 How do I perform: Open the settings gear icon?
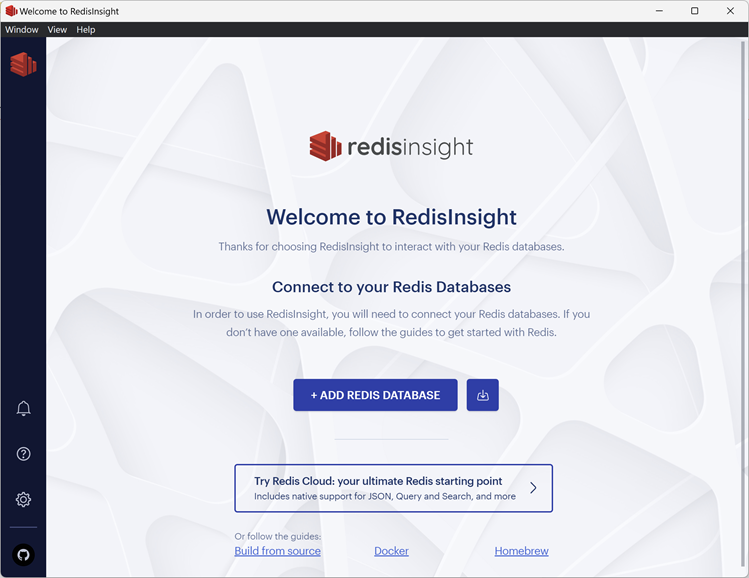tap(23, 500)
